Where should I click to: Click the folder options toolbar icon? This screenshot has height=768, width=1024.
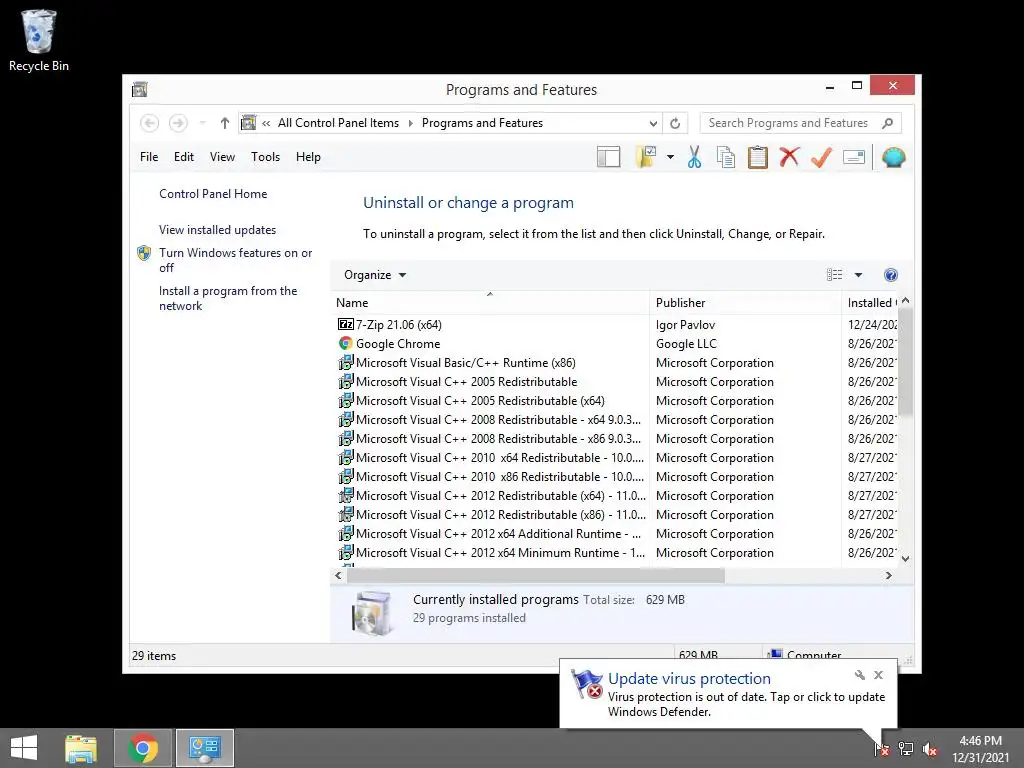click(x=646, y=157)
